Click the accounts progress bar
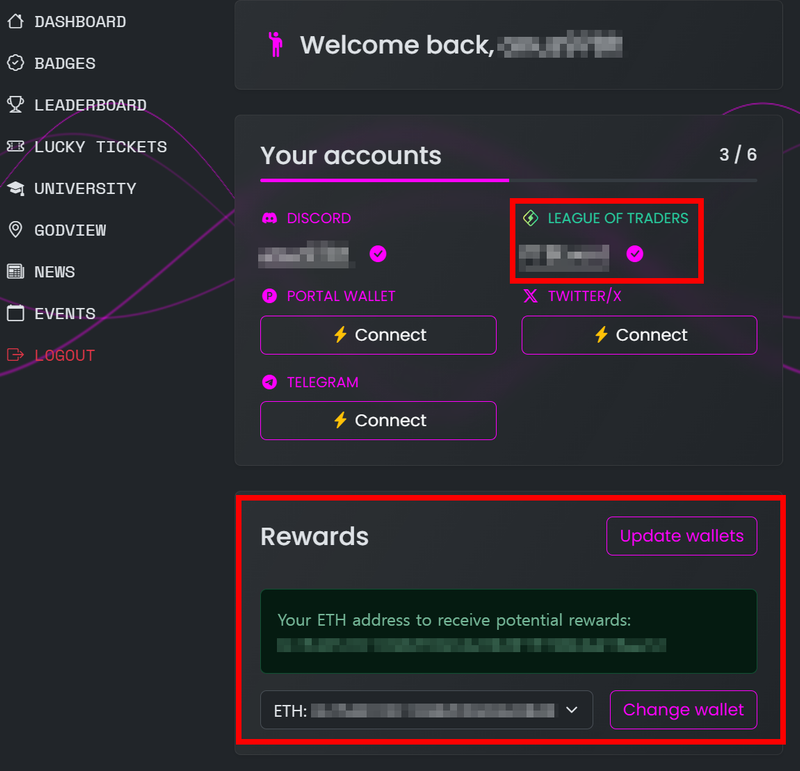 pos(509,180)
